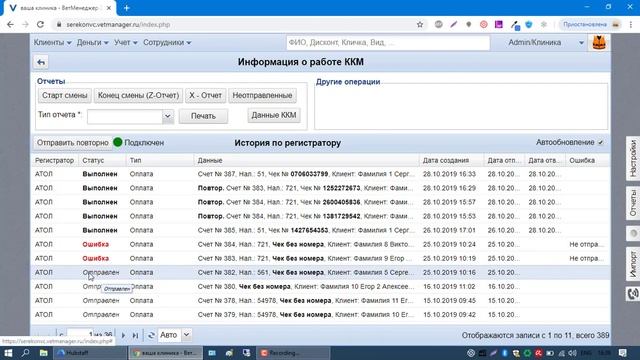Open the Отчеты side tab
The image size is (640, 360).
[633, 203]
